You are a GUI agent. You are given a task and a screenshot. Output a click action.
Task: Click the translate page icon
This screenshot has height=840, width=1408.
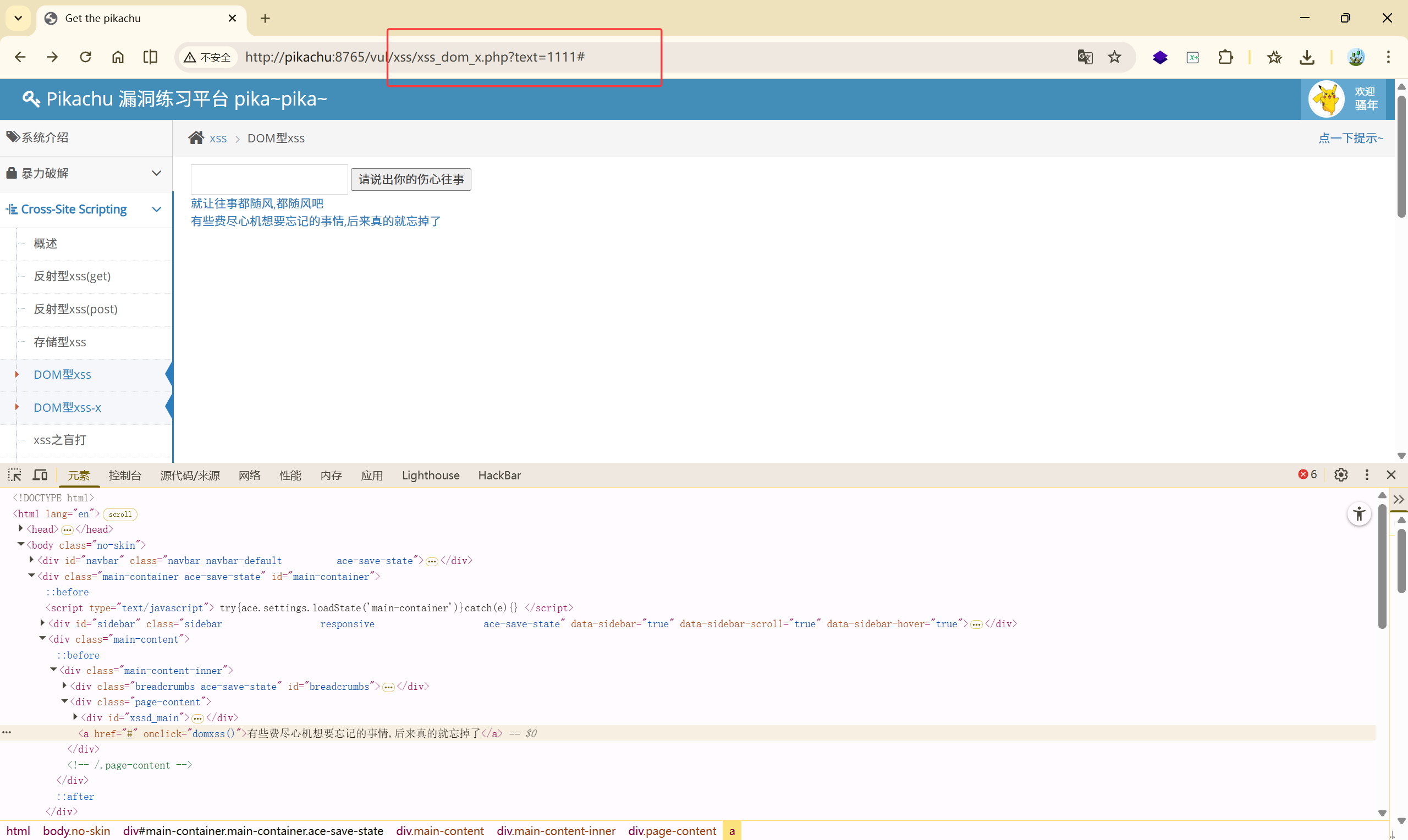[1084, 57]
